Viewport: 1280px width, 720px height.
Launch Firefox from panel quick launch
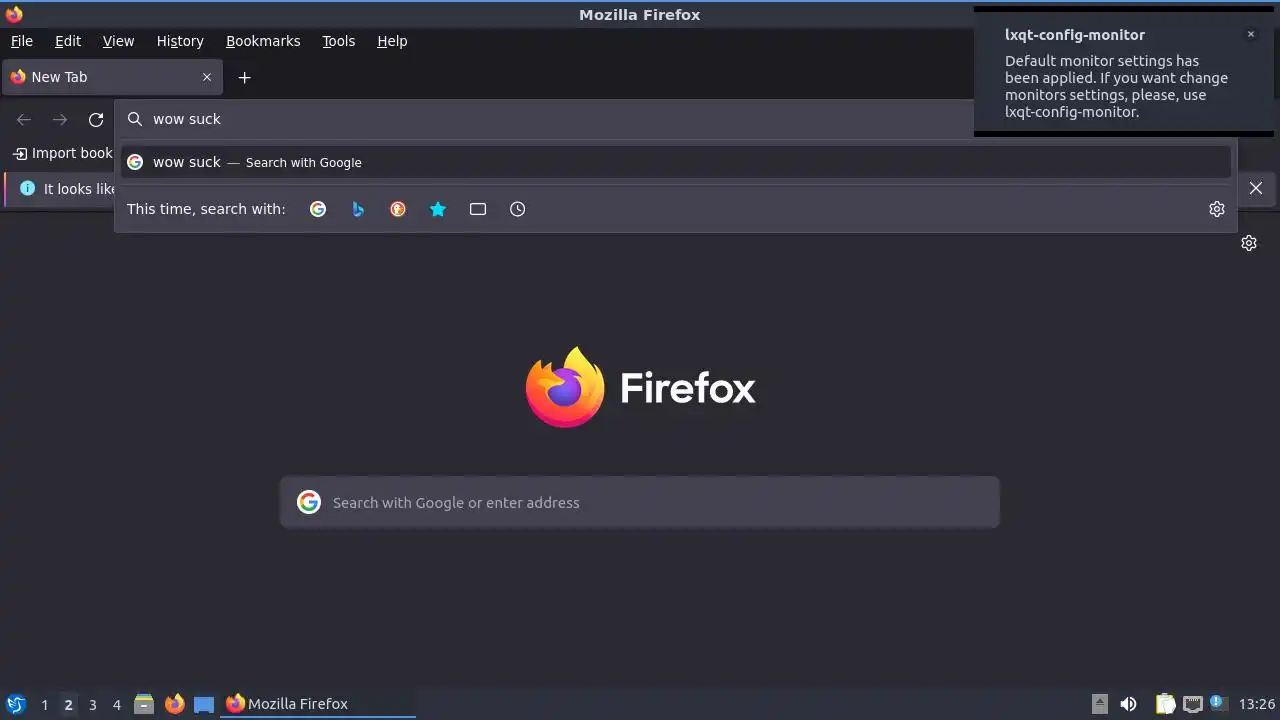tap(175, 704)
